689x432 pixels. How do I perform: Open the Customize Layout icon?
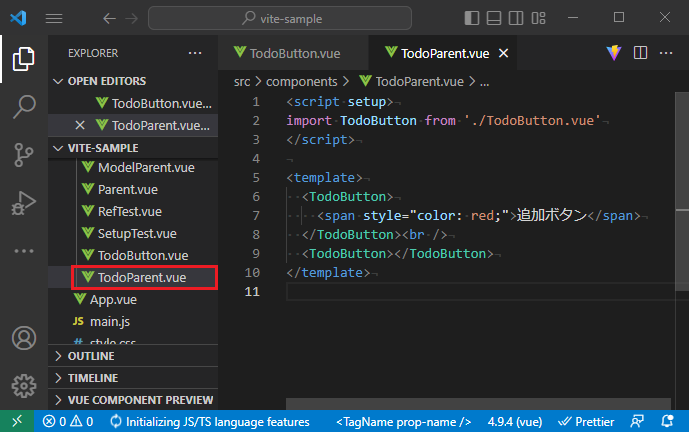[x=538, y=18]
